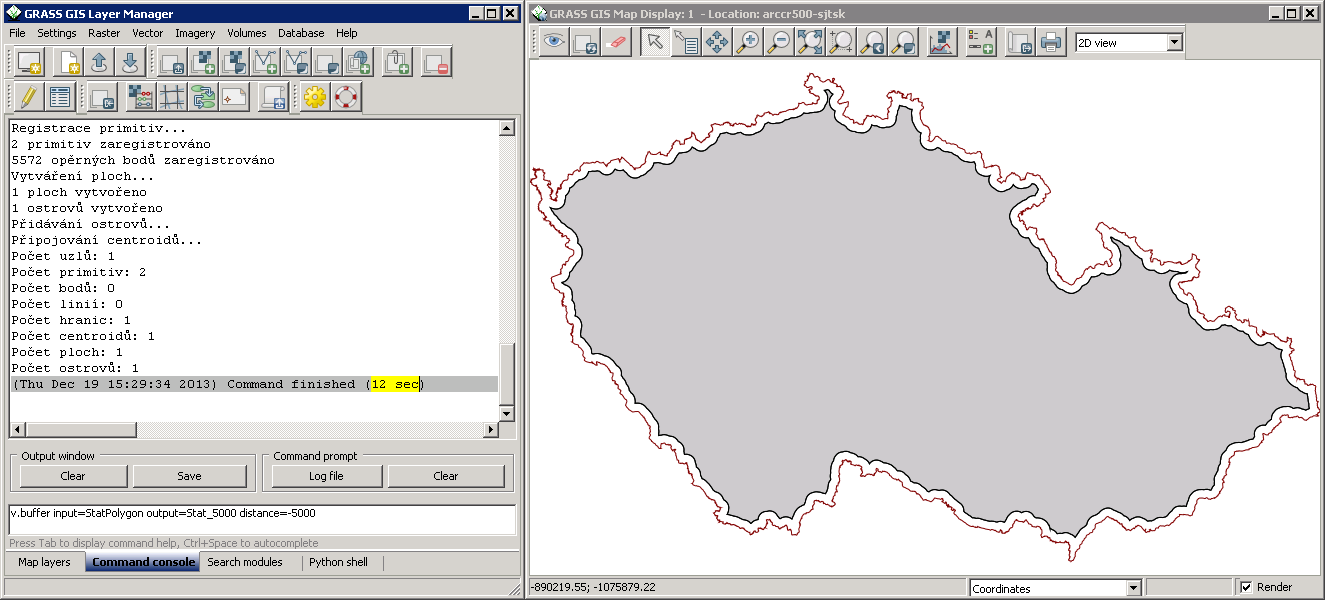Switch to the Search modules tab
The image size is (1325, 600).
pos(245,562)
